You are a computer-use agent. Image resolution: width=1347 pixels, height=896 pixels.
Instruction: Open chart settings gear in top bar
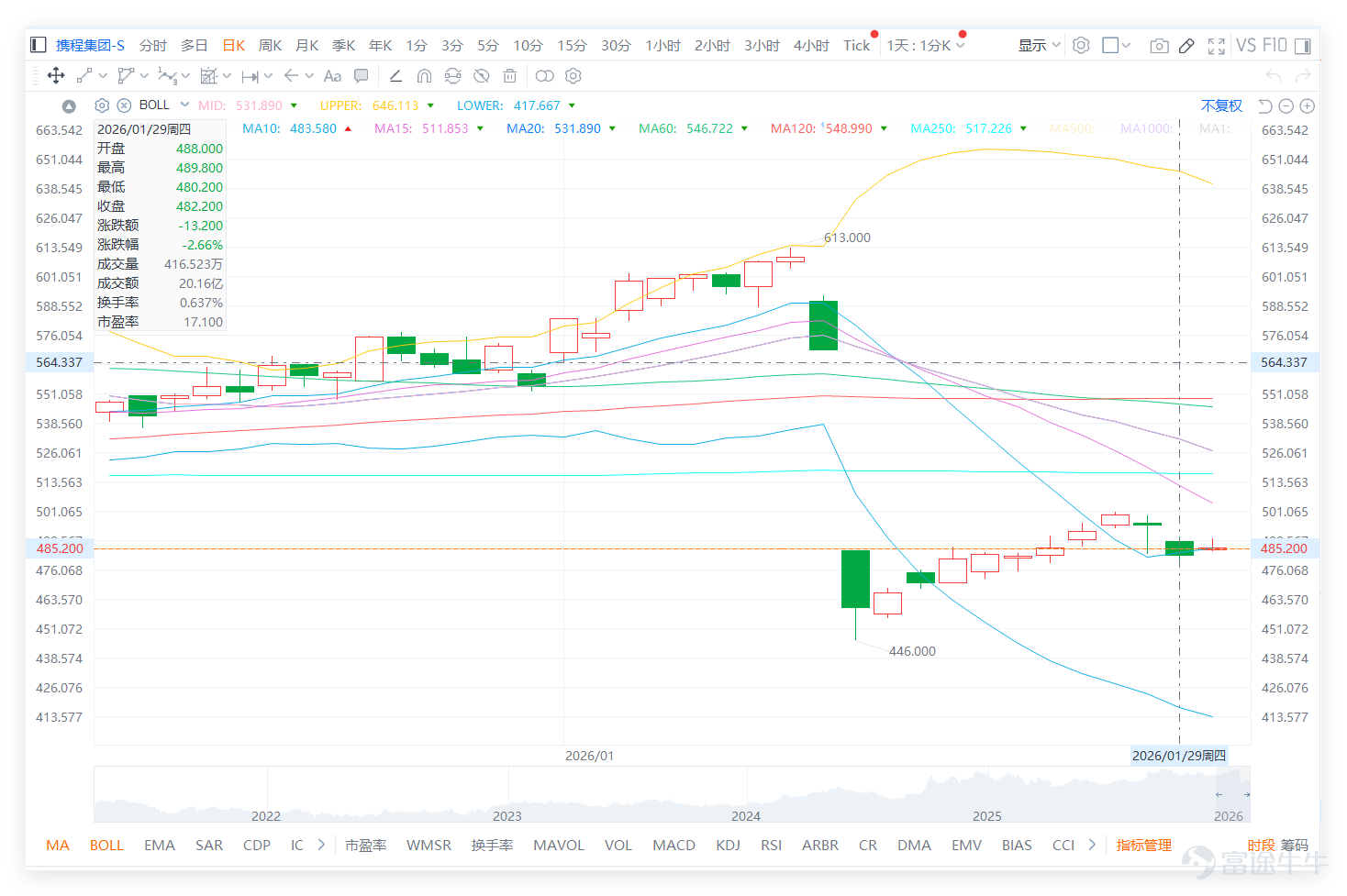(x=1081, y=45)
